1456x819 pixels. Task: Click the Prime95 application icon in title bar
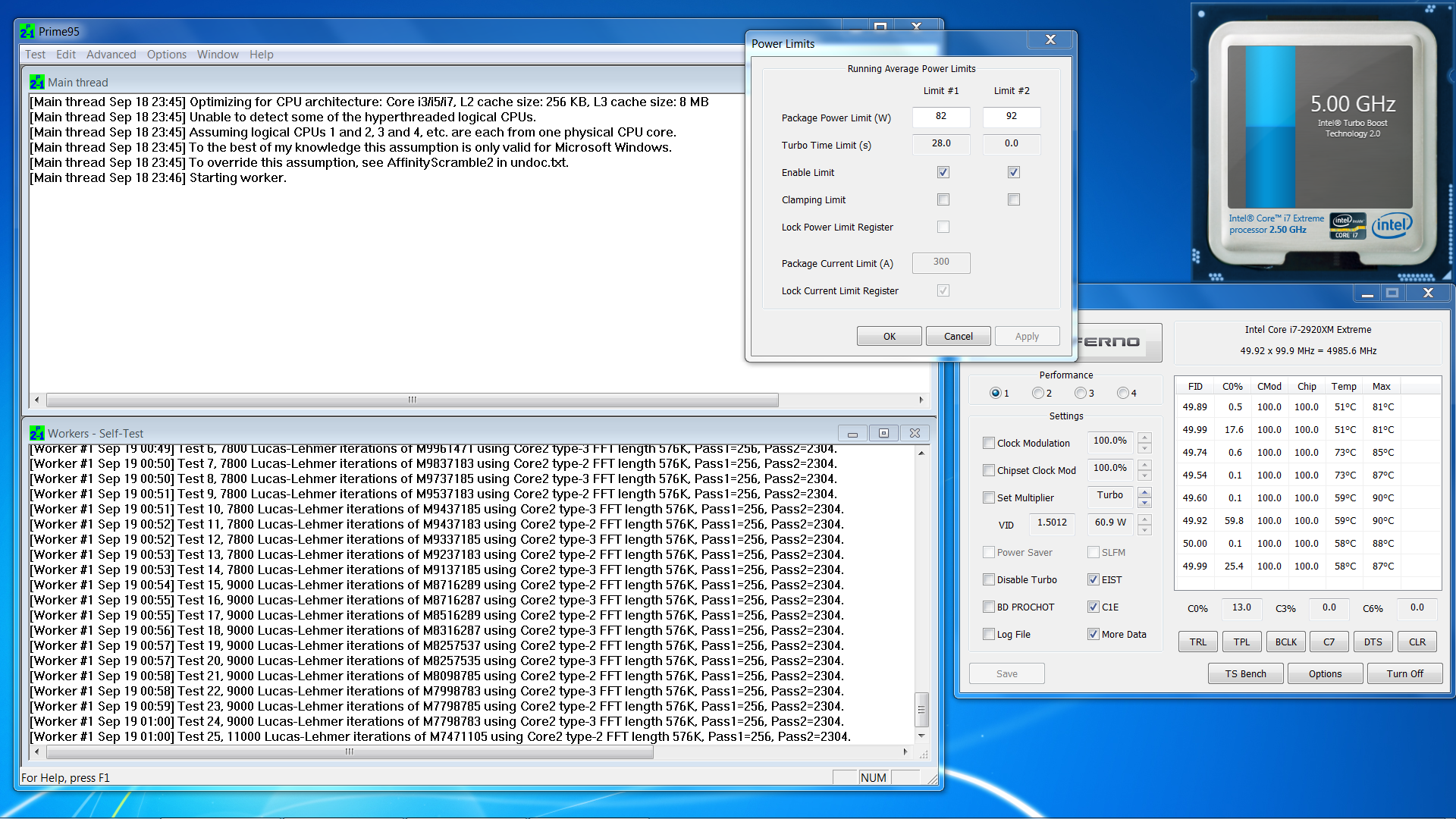point(27,32)
